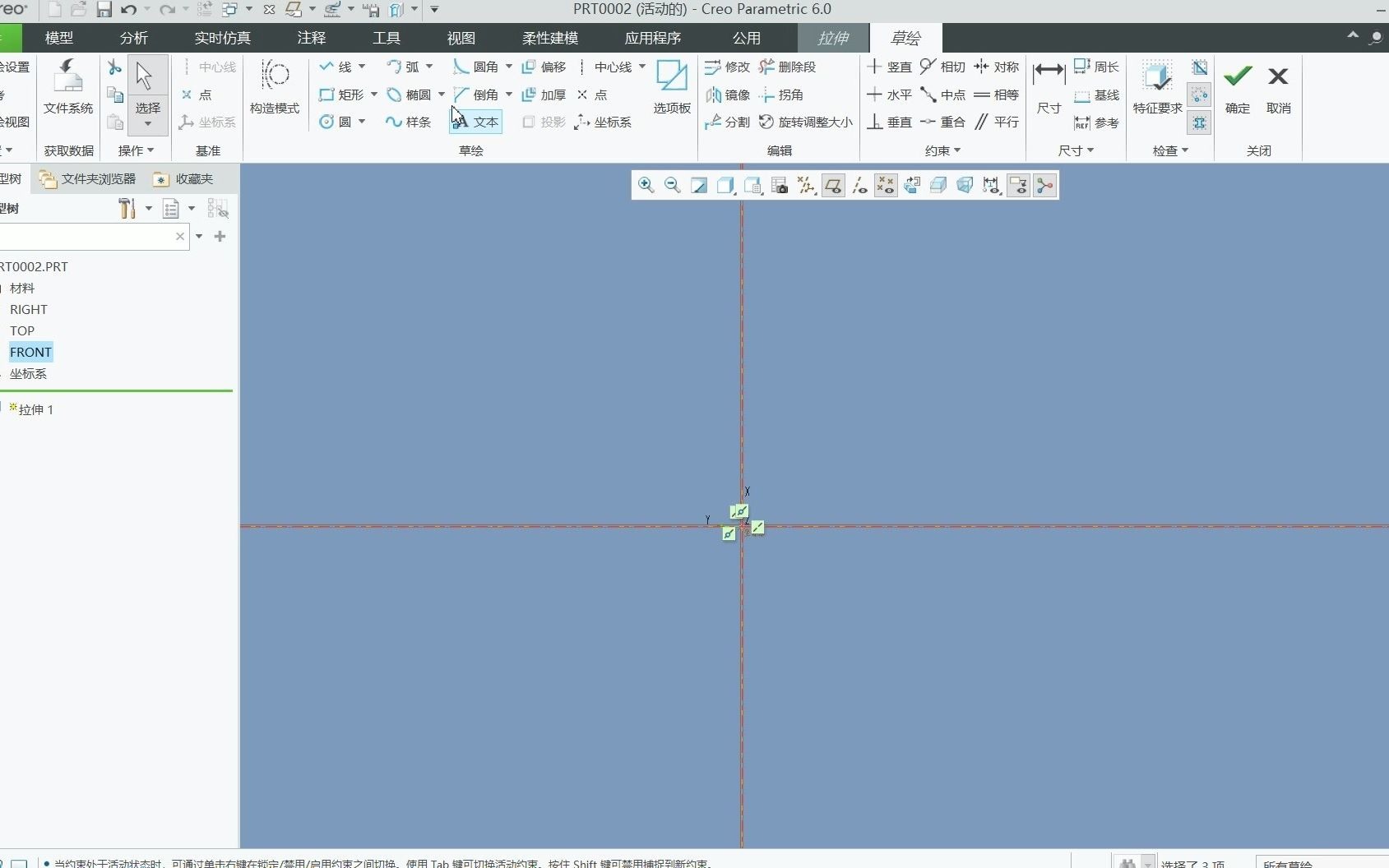Switch to the Extrude tab (拉伸)
Image resolution: width=1389 pixels, height=868 pixels.
pos(833,38)
